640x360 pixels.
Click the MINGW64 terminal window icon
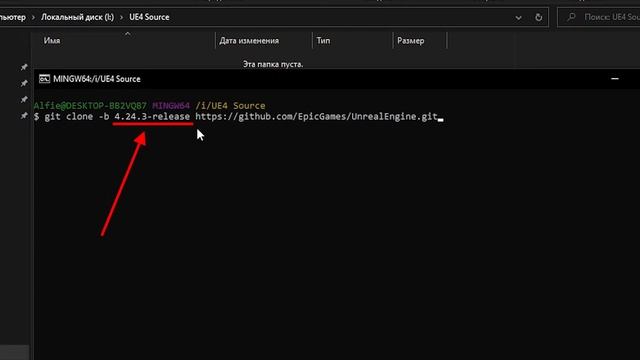point(44,79)
